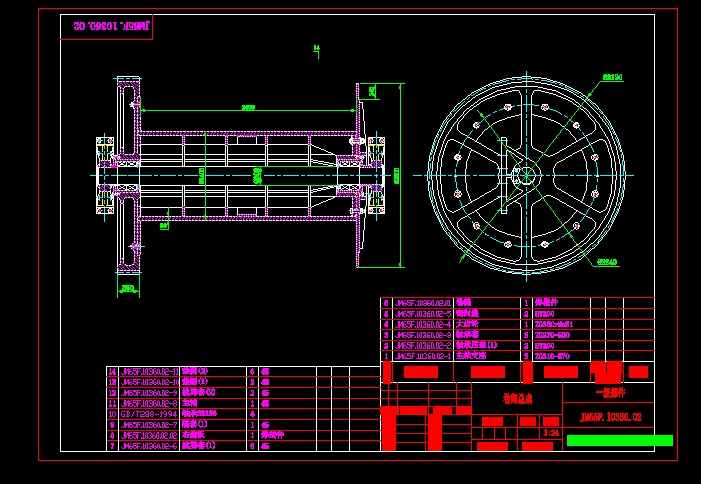Click the 1:24 scale value in the title block
The width and height of the screenshot is (701, 484).
(x=551, y=433)
